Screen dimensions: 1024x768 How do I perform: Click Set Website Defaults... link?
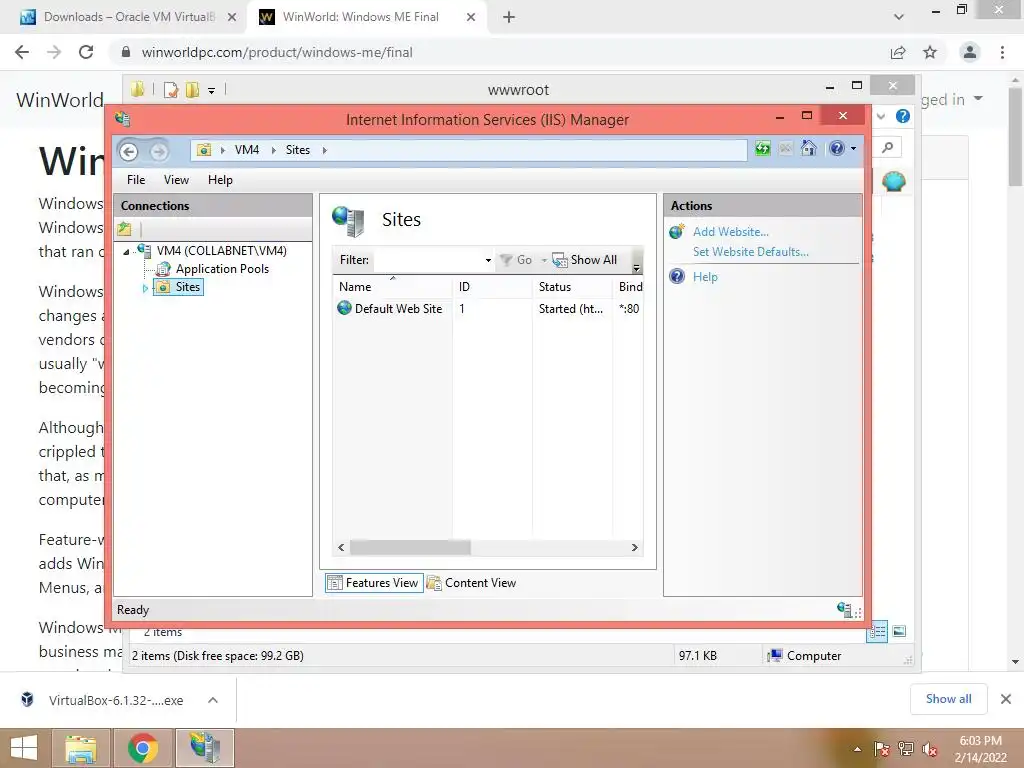[750, 251]
